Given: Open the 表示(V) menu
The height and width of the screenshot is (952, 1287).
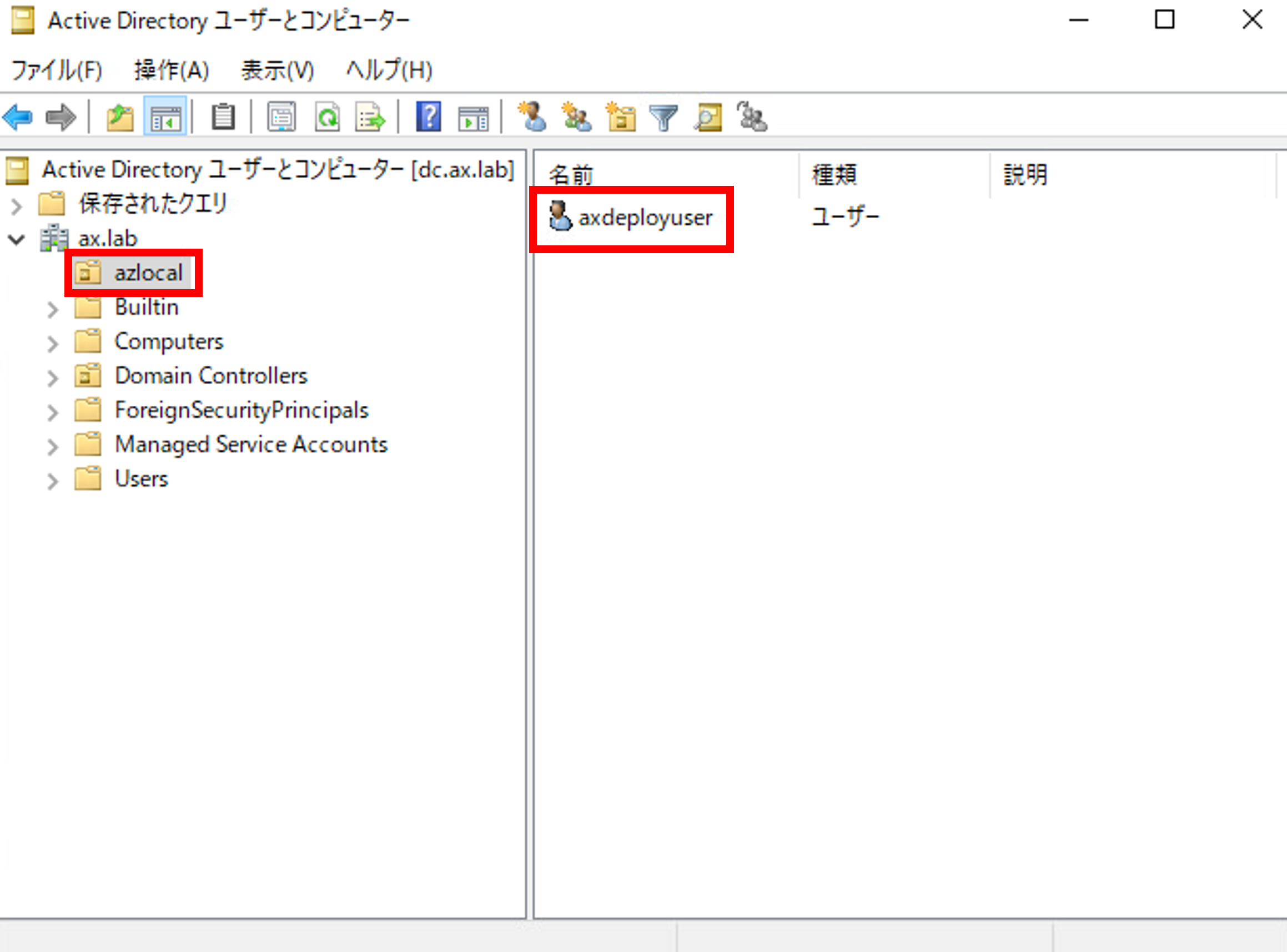Looking at the screenshot, I should 277,70.
